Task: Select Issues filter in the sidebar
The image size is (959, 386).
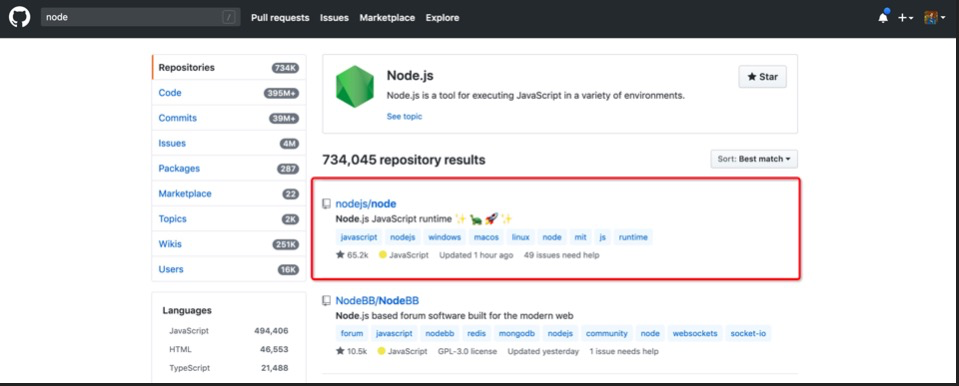Action: click(229, 143)
